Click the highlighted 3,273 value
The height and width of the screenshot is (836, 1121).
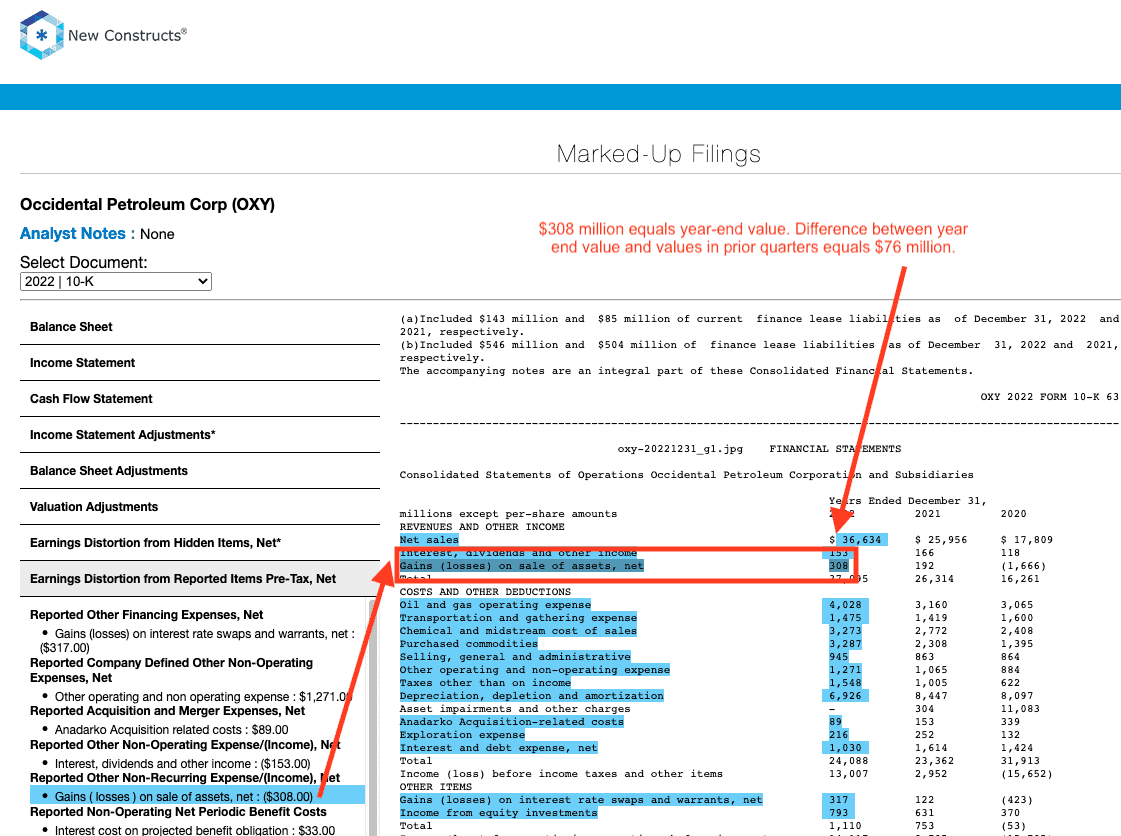tap(845, 631)
